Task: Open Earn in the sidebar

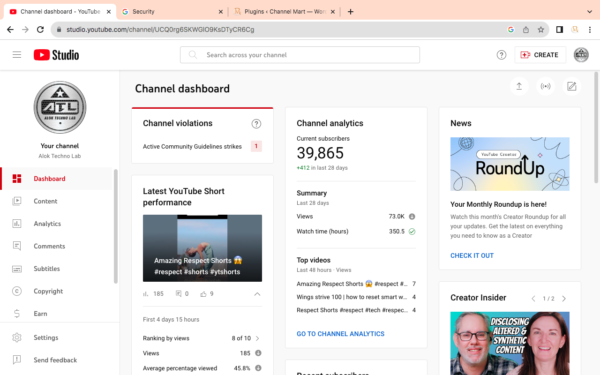Action: coord(57,314)
